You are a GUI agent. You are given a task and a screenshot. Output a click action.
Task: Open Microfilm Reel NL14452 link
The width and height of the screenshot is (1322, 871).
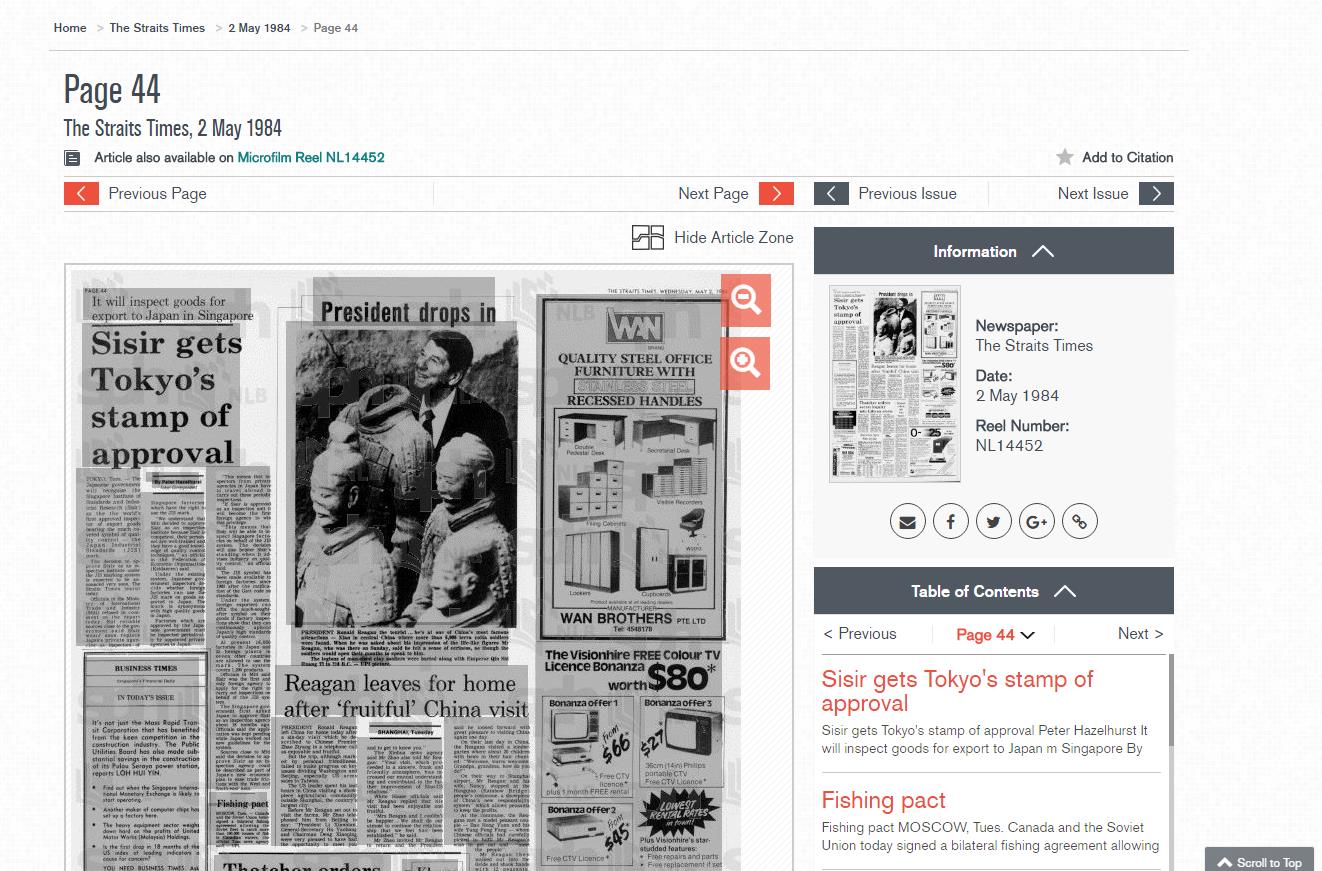[311, 157]
